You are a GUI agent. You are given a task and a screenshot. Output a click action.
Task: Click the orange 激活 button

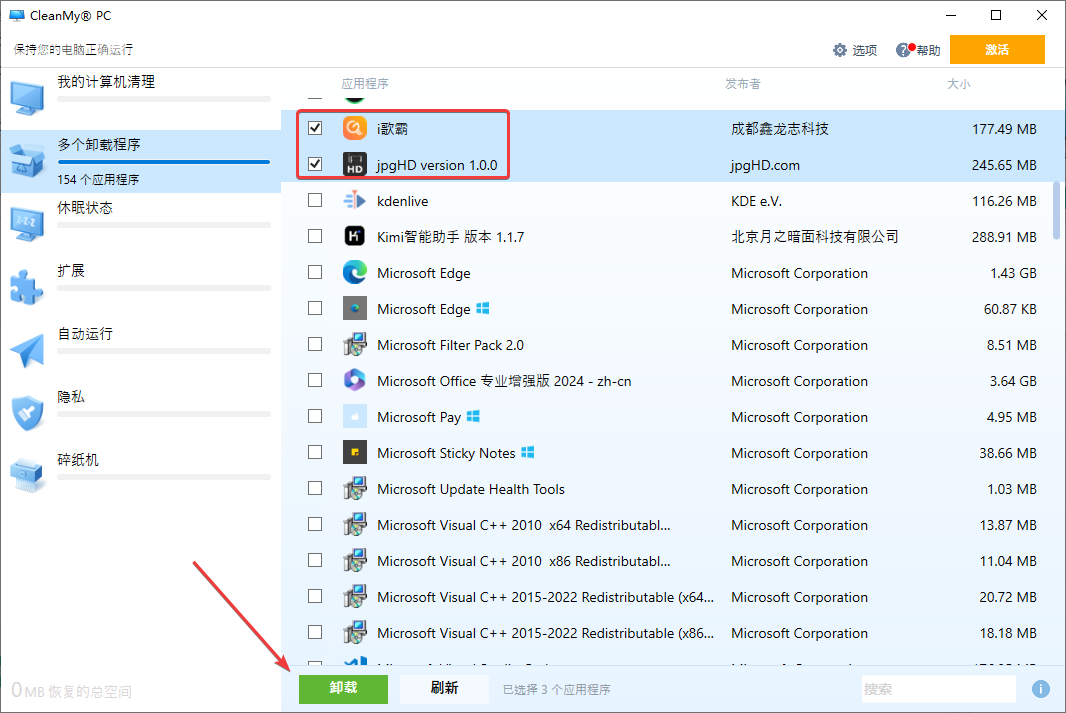tap(997, 50)
